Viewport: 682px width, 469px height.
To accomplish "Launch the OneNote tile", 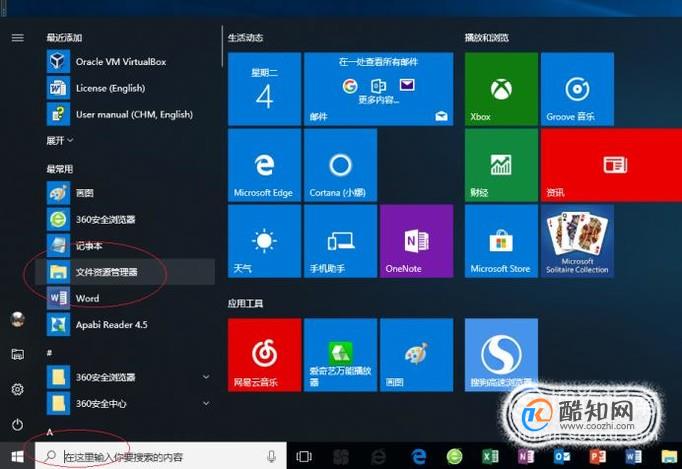I will coord(416,241).
